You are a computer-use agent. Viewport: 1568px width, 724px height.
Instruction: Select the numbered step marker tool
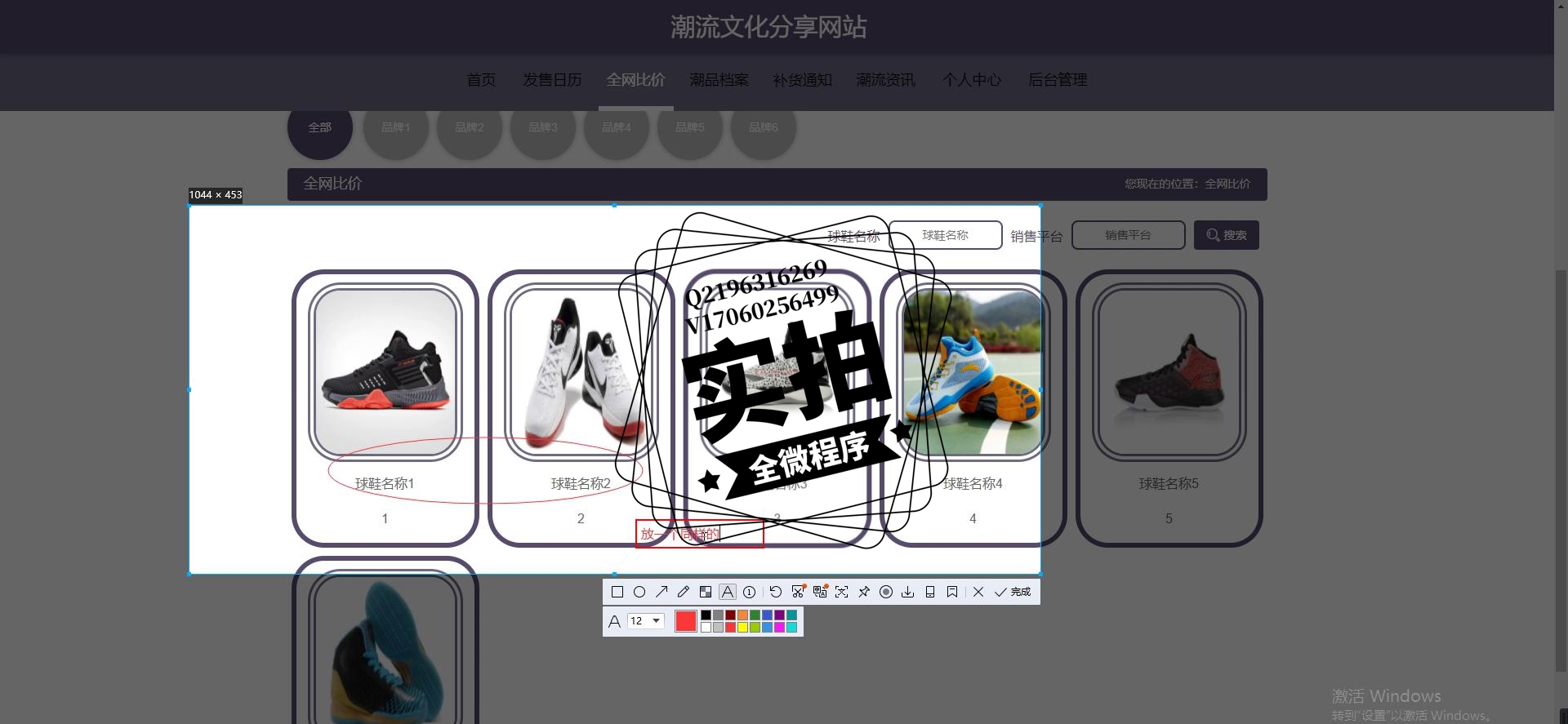tap(749, 592)
